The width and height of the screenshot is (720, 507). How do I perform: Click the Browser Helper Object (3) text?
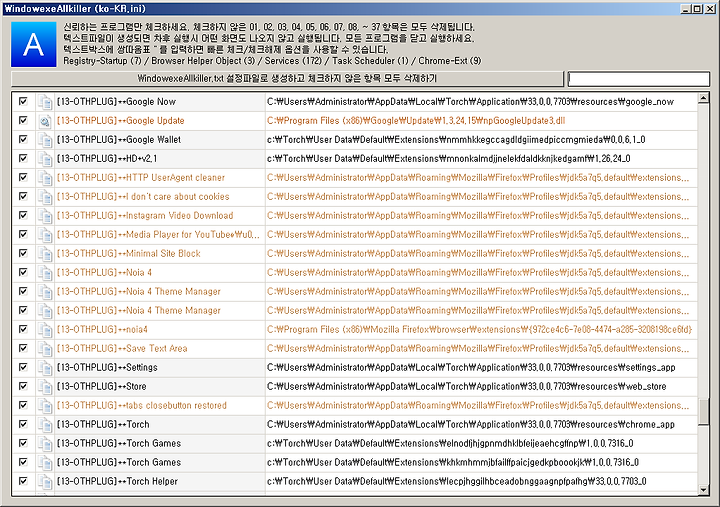tap(203, 61)
